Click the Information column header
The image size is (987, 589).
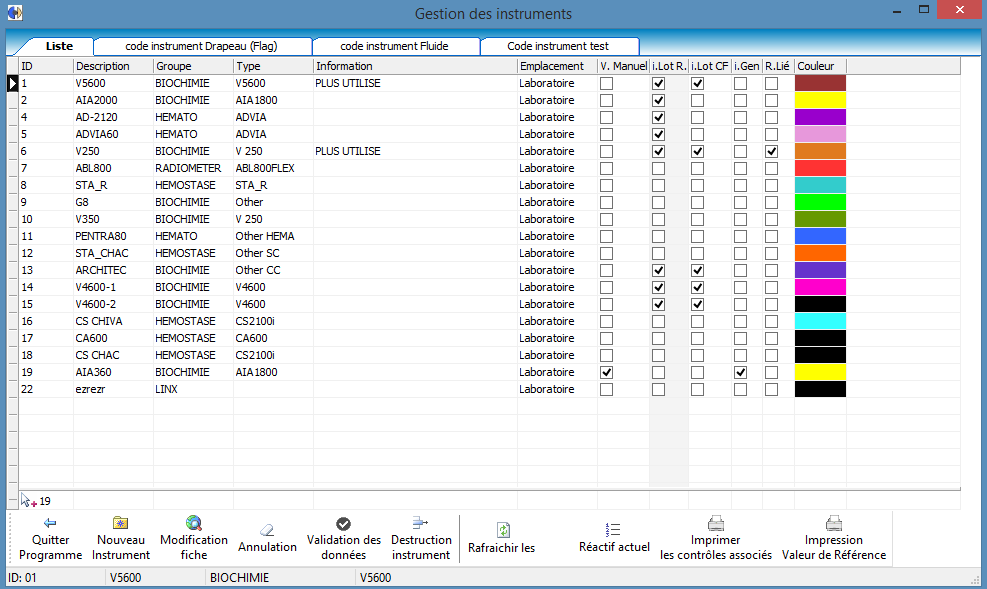415,66
